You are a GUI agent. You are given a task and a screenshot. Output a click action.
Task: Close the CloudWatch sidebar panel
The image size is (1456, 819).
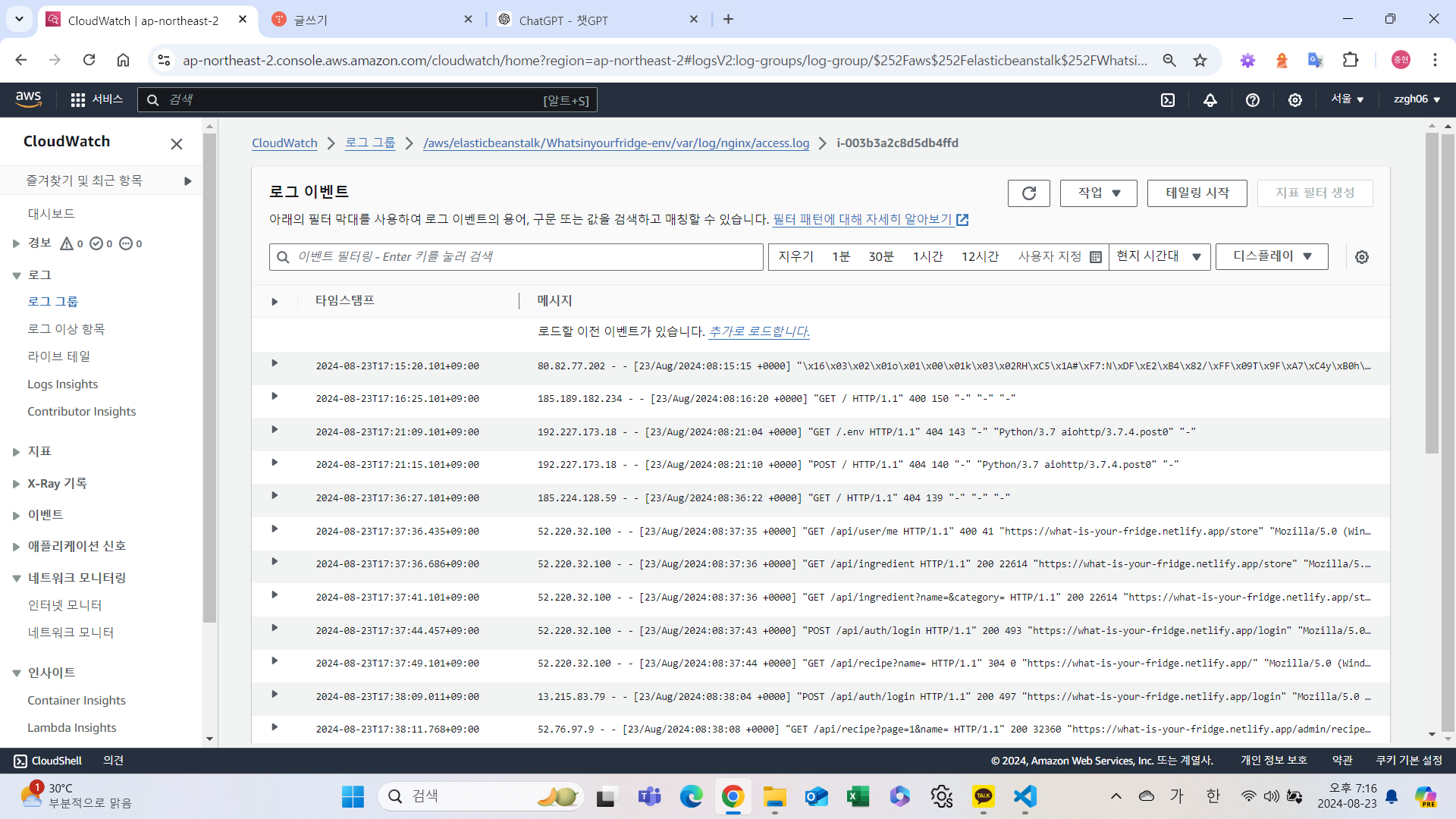coord(177,144)
